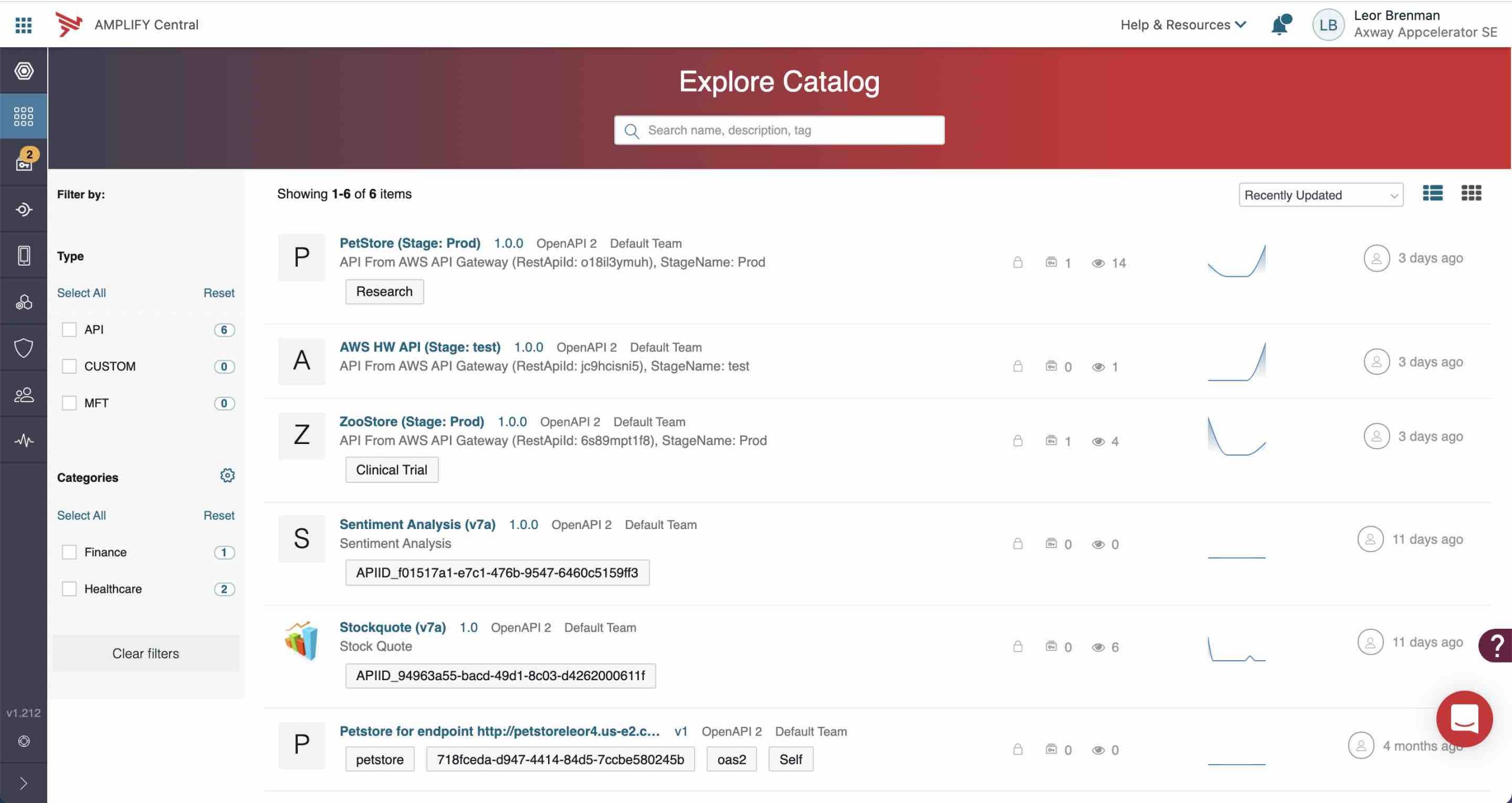Check the Healthcare category filter
The image size is (1512, 803).
[69, 589]
